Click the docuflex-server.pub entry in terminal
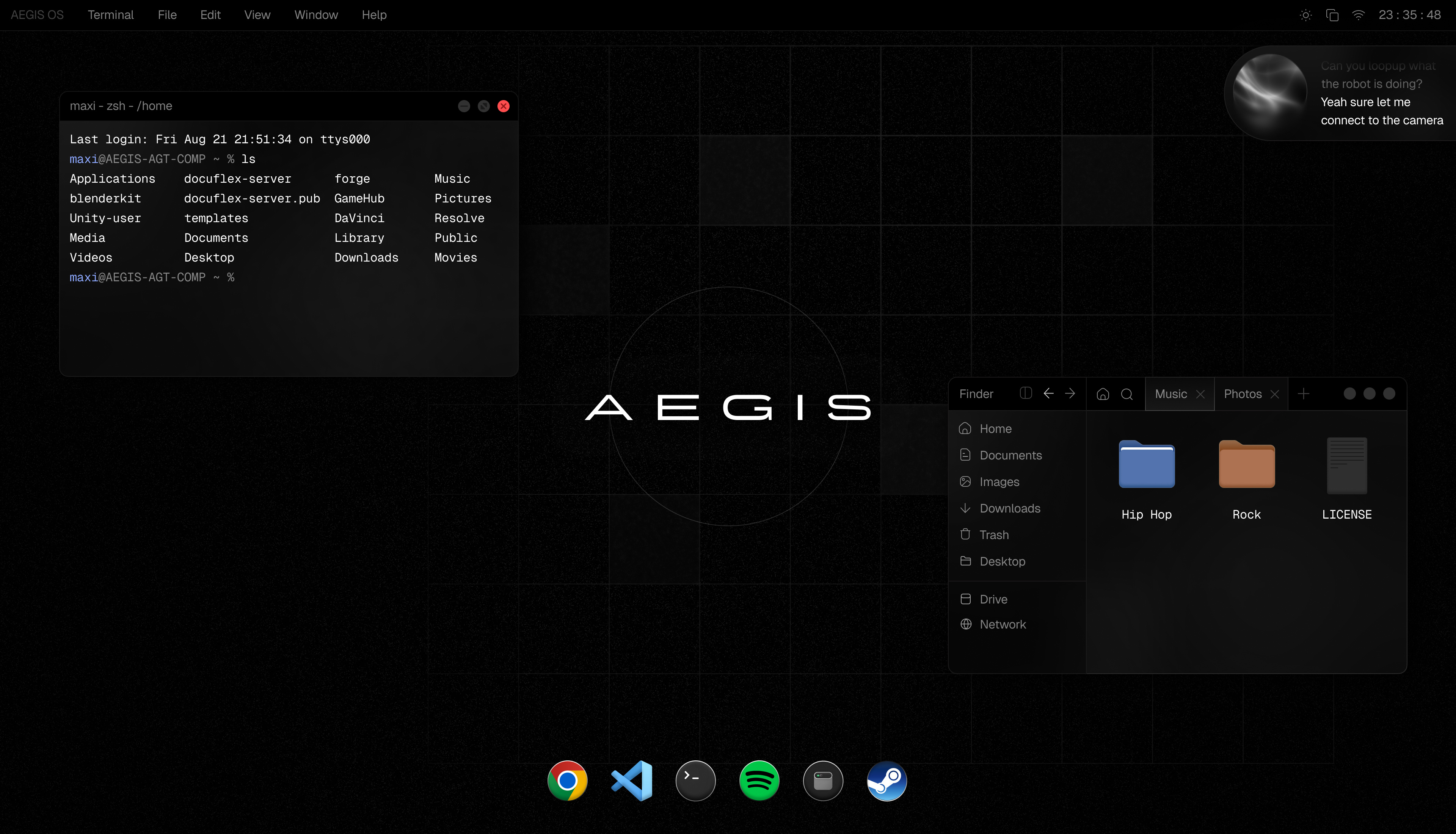Screen dimensions: 1456x834 [x=252, y=198]
